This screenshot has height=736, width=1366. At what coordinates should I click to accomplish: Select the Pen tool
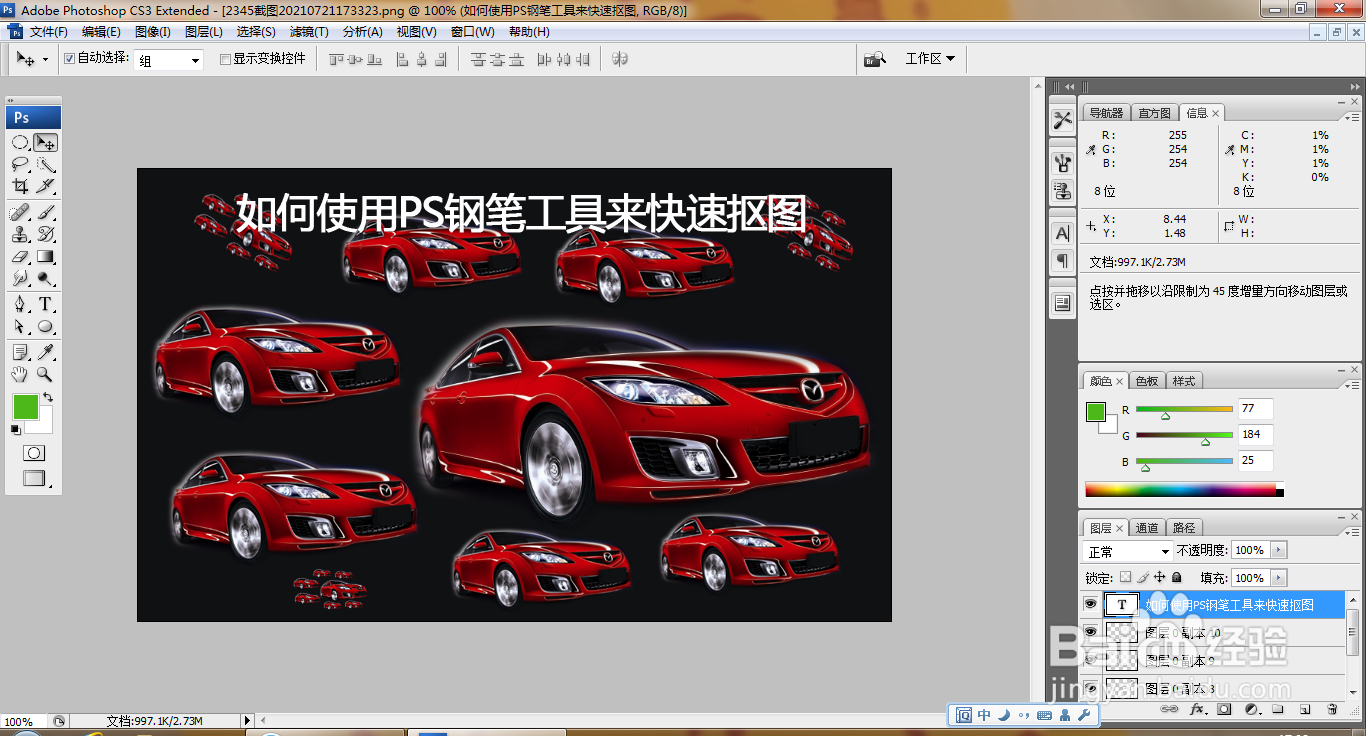click(x=20, y=305)
